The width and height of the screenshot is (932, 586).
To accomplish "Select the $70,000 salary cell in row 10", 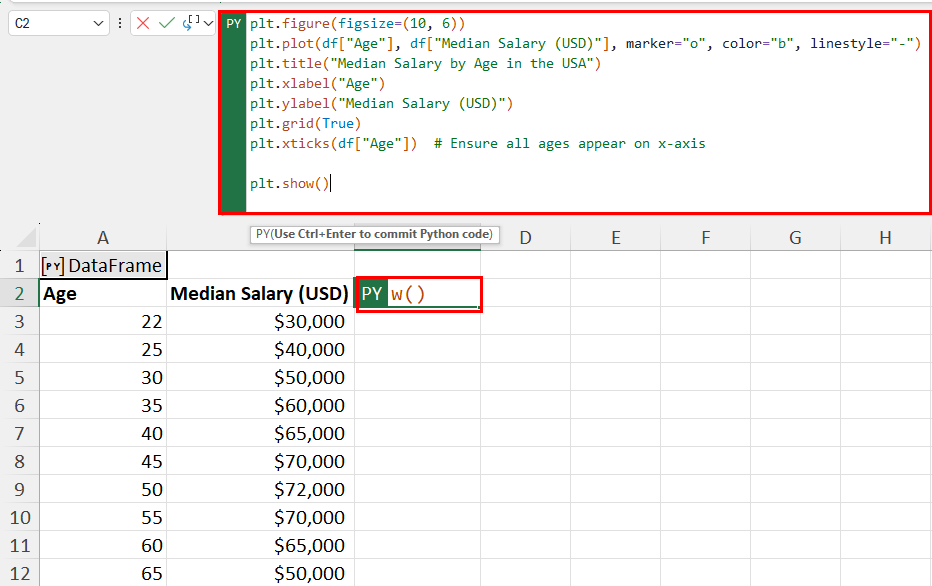I will [x=260, y=517].
